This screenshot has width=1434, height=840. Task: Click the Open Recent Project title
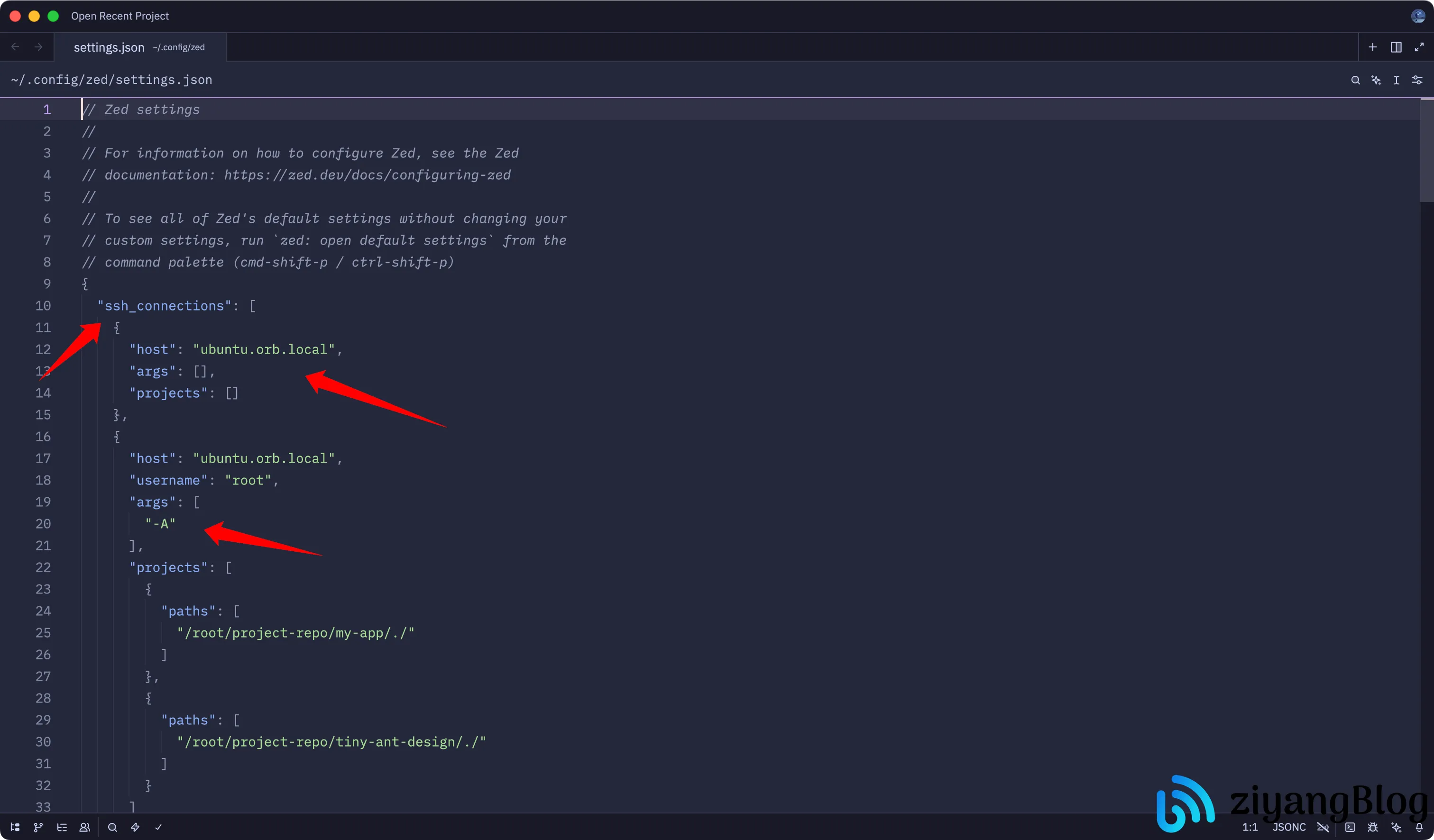[119, 16]
